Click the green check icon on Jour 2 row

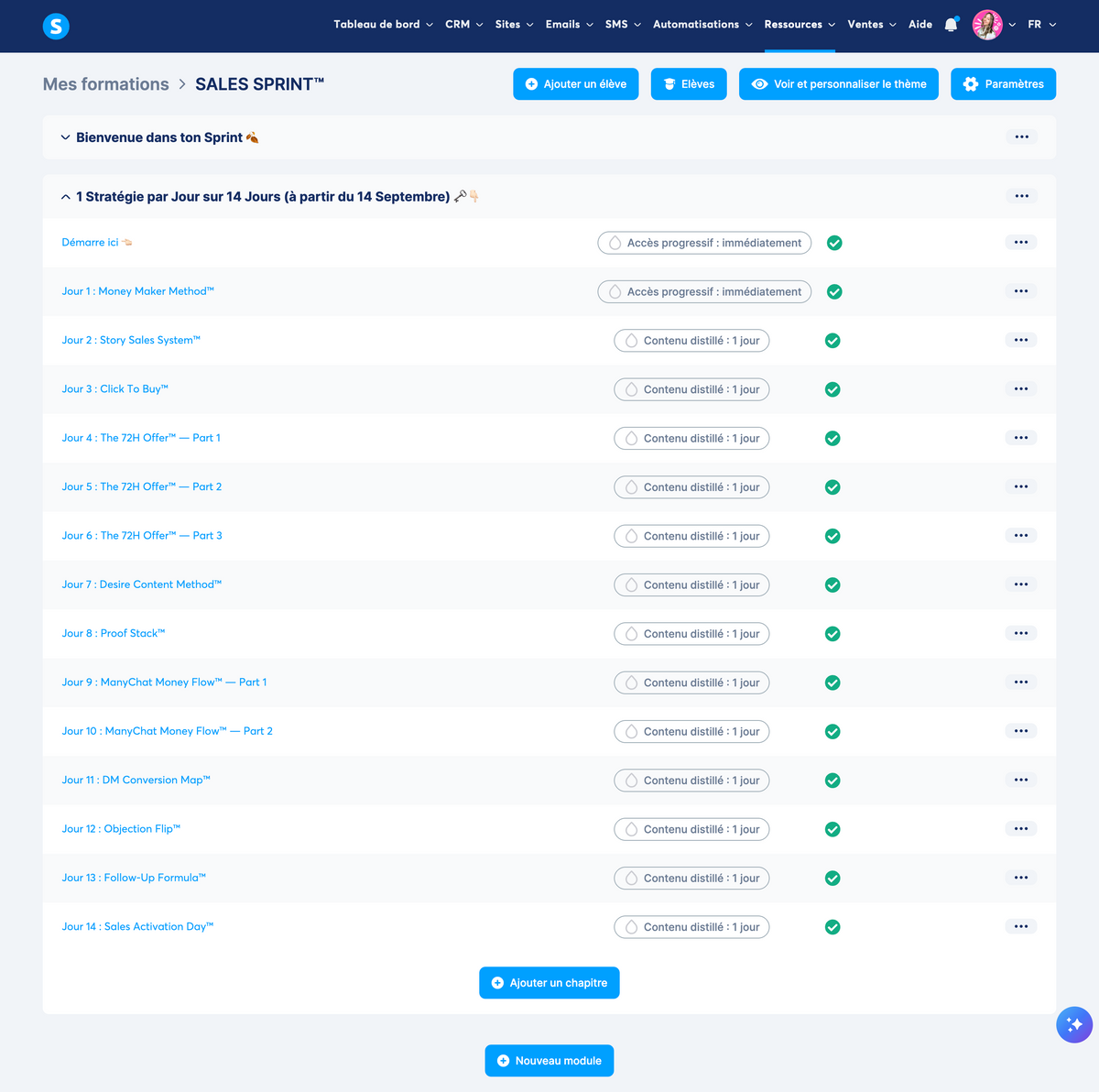point(832,341)
